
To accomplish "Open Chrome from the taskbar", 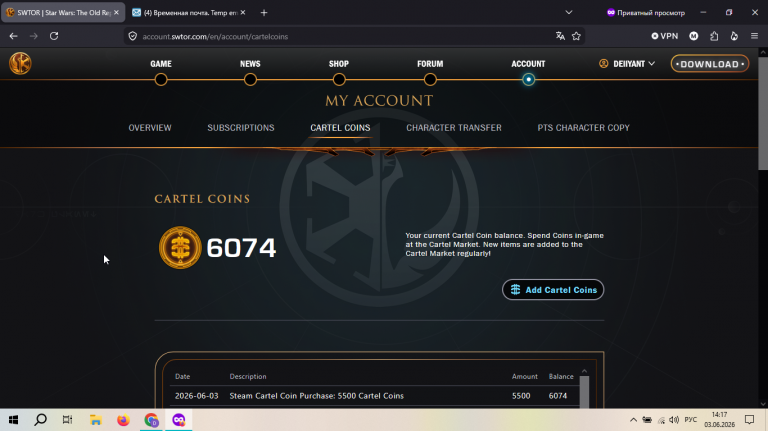I will coord(151,420).
